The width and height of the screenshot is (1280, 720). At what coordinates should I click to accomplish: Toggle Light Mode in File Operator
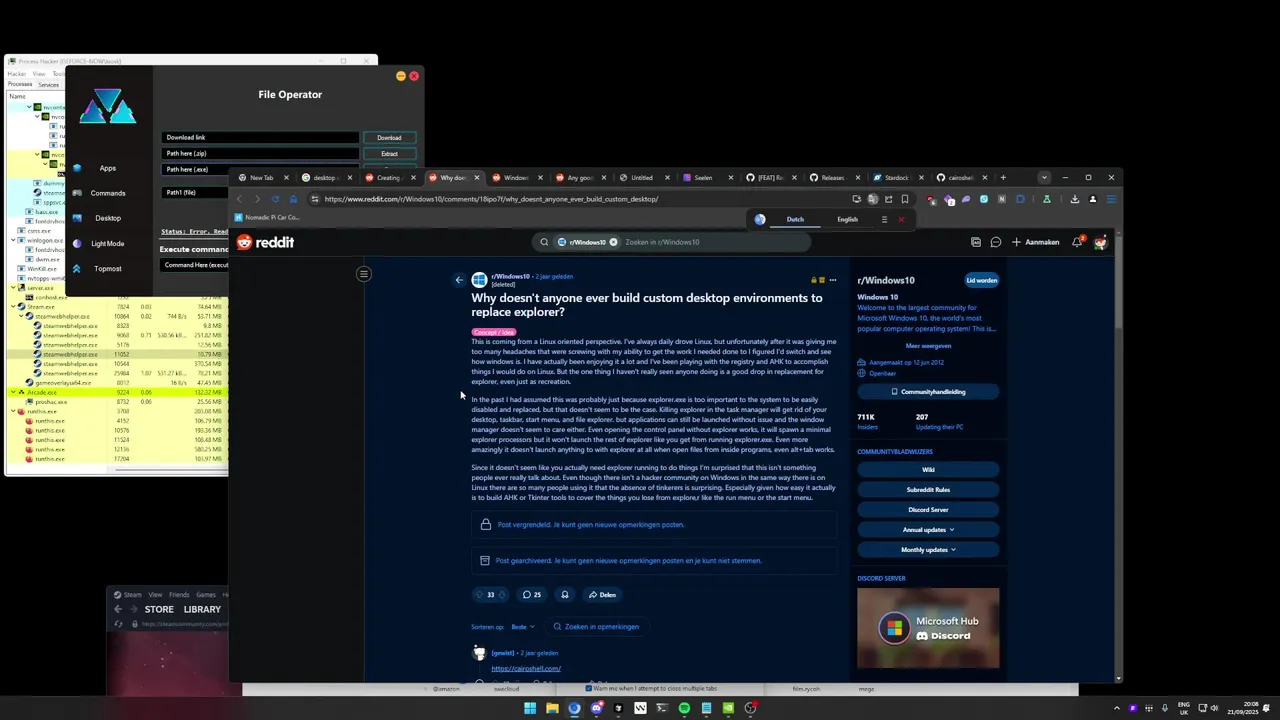coord(107,243)
